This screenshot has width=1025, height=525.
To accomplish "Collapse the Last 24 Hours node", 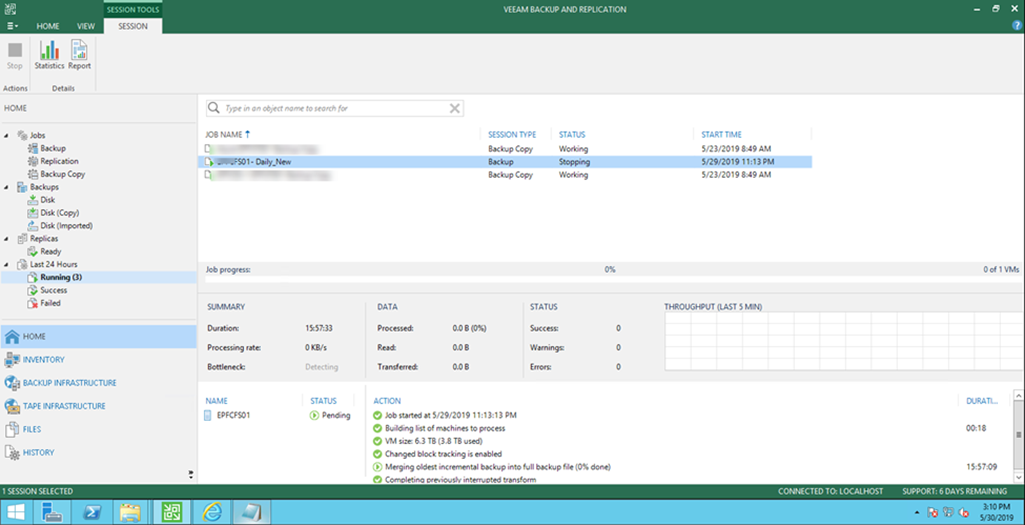I will click(7, 264).
